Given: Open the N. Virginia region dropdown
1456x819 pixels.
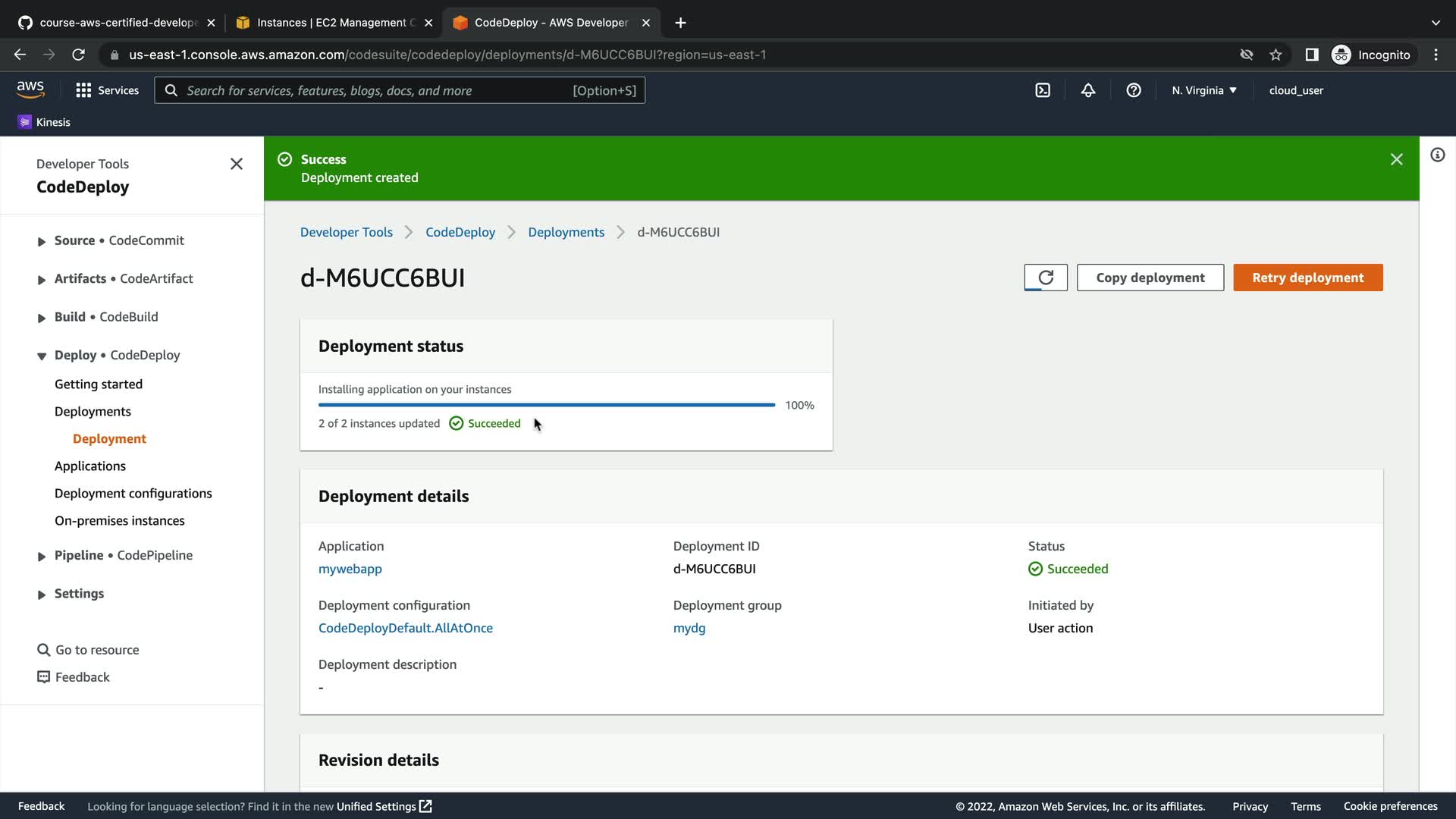Looking at the screenshot, I should [x=1203, y=90].
